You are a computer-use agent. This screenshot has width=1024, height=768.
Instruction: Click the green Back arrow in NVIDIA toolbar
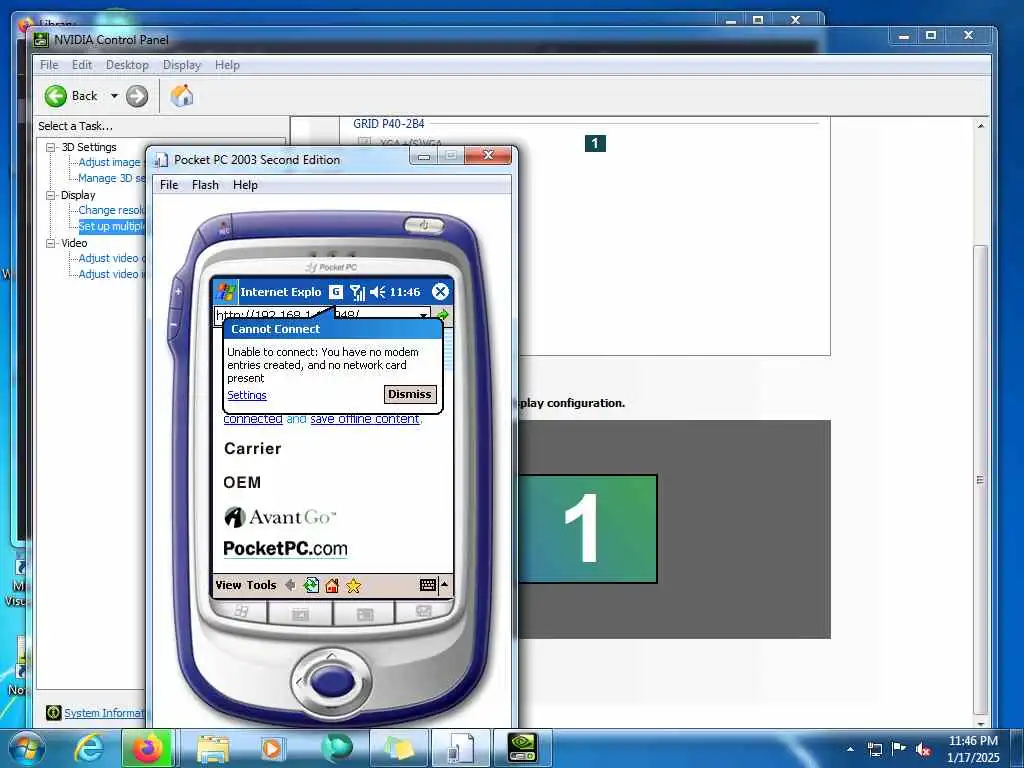tap(56, 96)
